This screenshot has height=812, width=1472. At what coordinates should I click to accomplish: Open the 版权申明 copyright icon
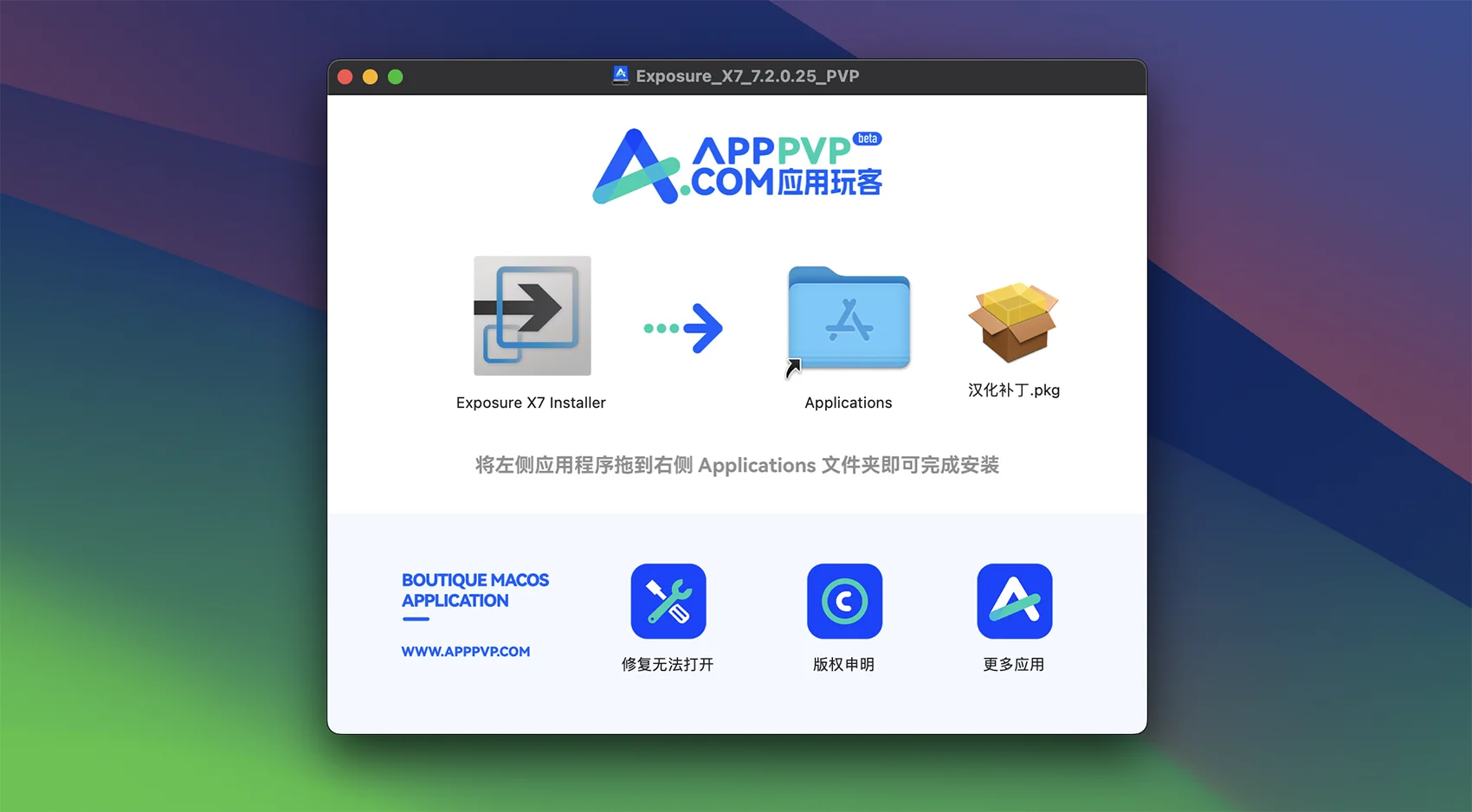point(844,602)
